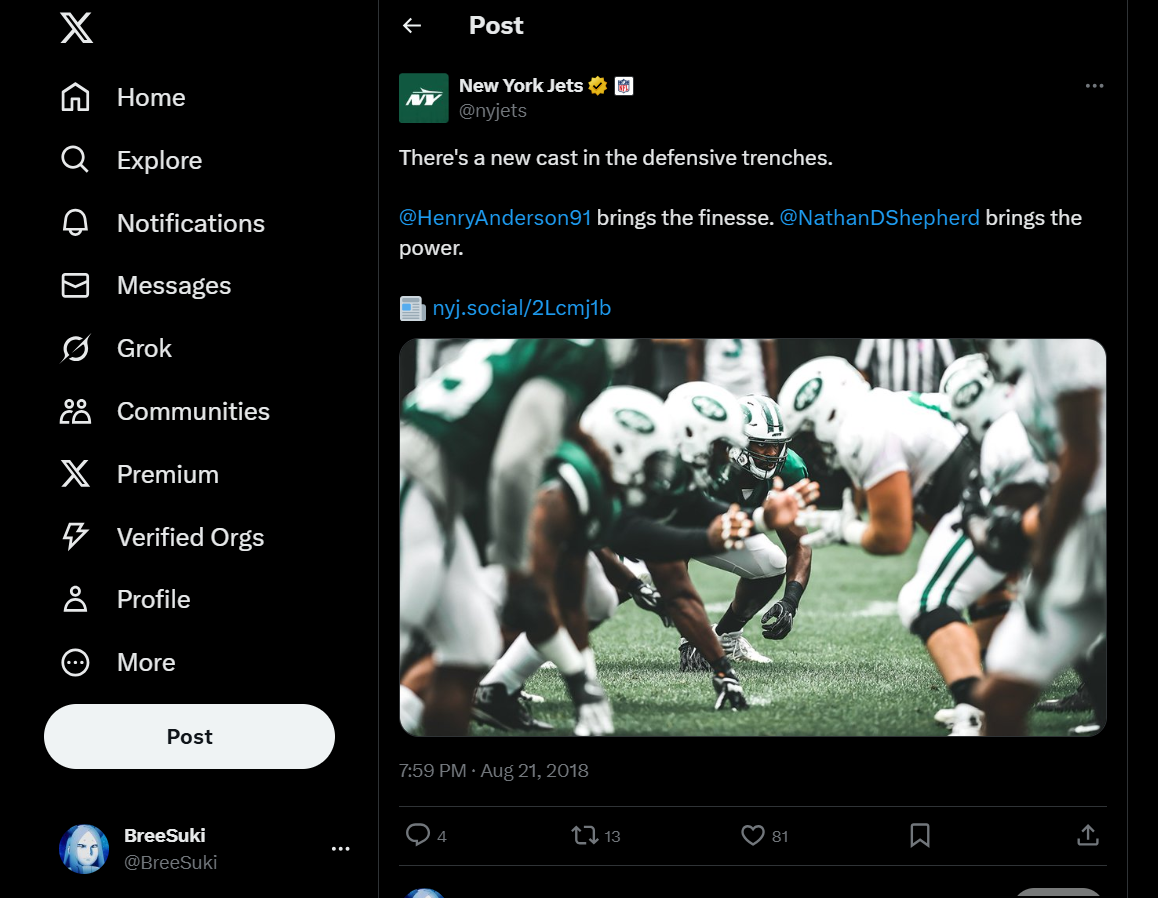This screenshot has height=898, width=1158.
Task: Share the post via upload icon
Action: click(1088, 835)
